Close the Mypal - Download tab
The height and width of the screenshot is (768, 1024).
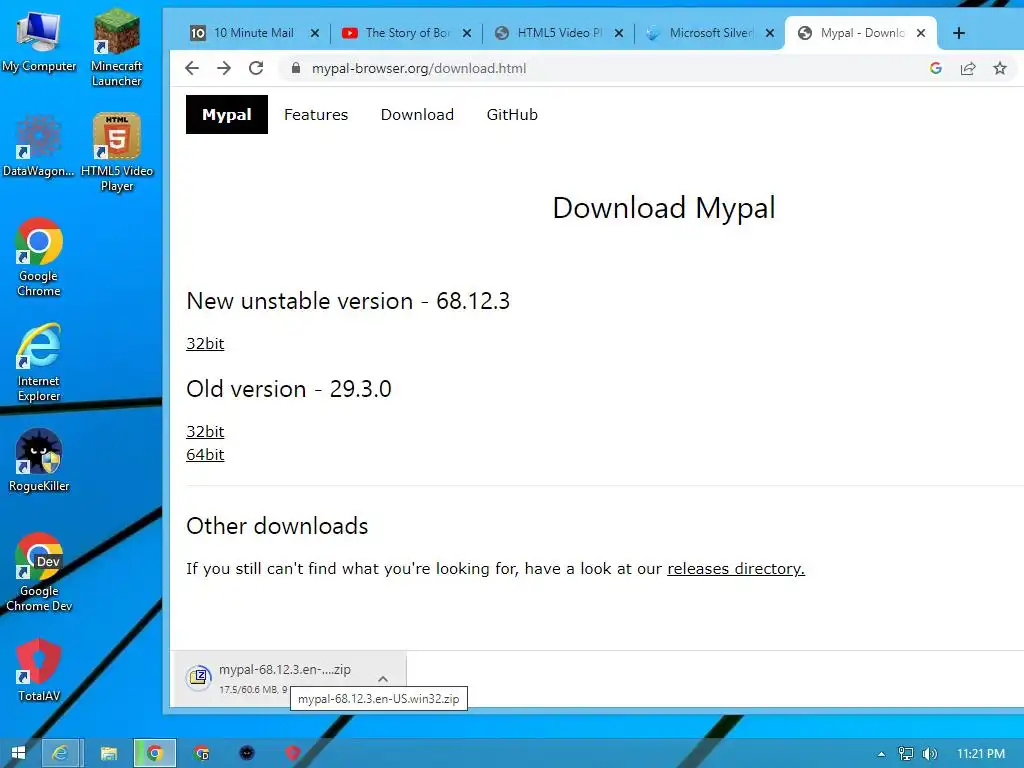pos(921,33)
